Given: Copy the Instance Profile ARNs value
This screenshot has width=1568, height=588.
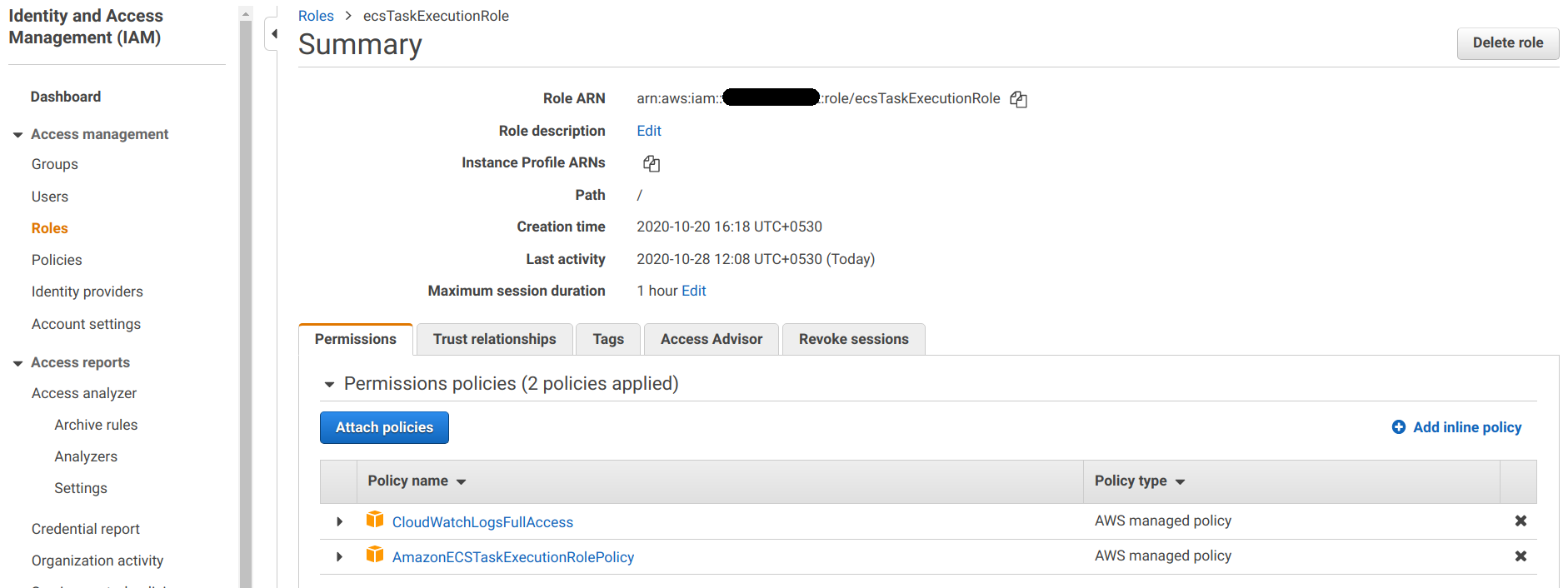Looking at the screenshot, I should click(652, 164).
